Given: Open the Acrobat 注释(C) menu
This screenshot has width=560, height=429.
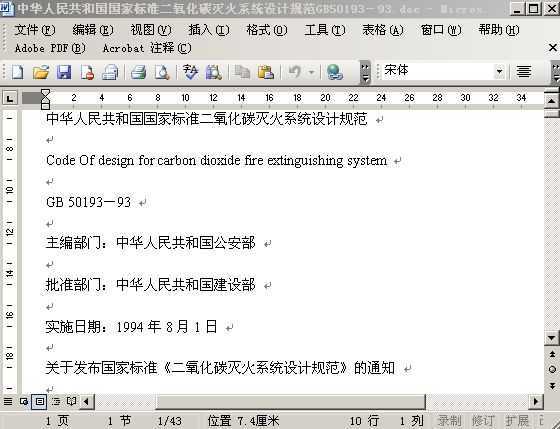Looking at the screenshot, I should tap(147, 48).
